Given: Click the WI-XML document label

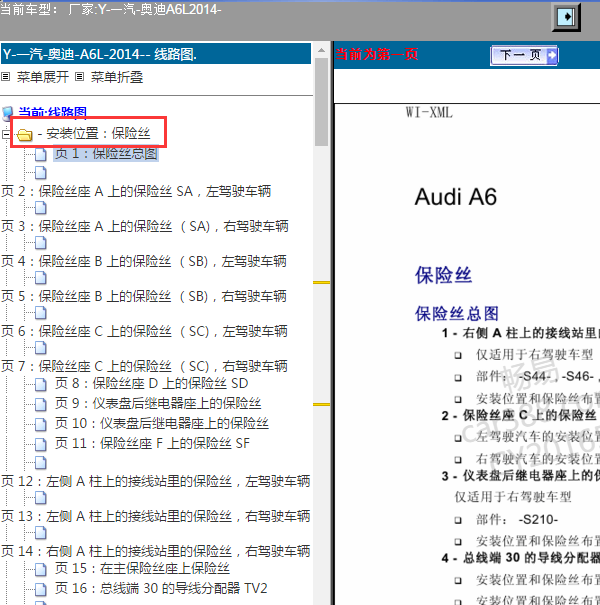Looking at the screenshot, I should [429, 113].
